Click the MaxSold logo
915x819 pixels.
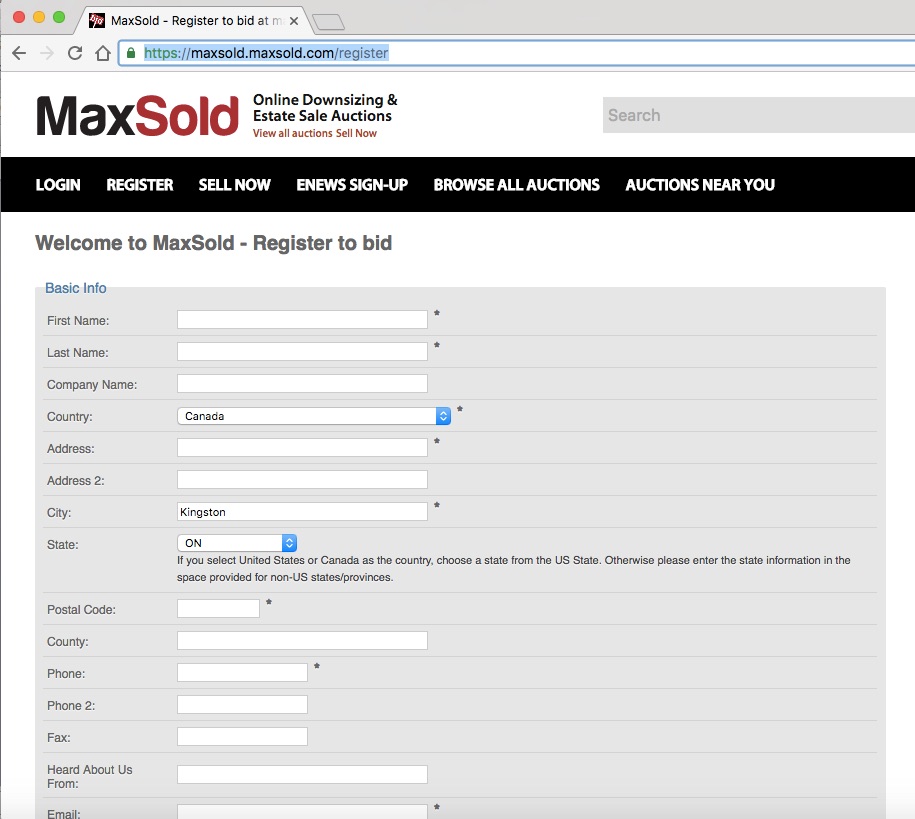pos(138,116)
